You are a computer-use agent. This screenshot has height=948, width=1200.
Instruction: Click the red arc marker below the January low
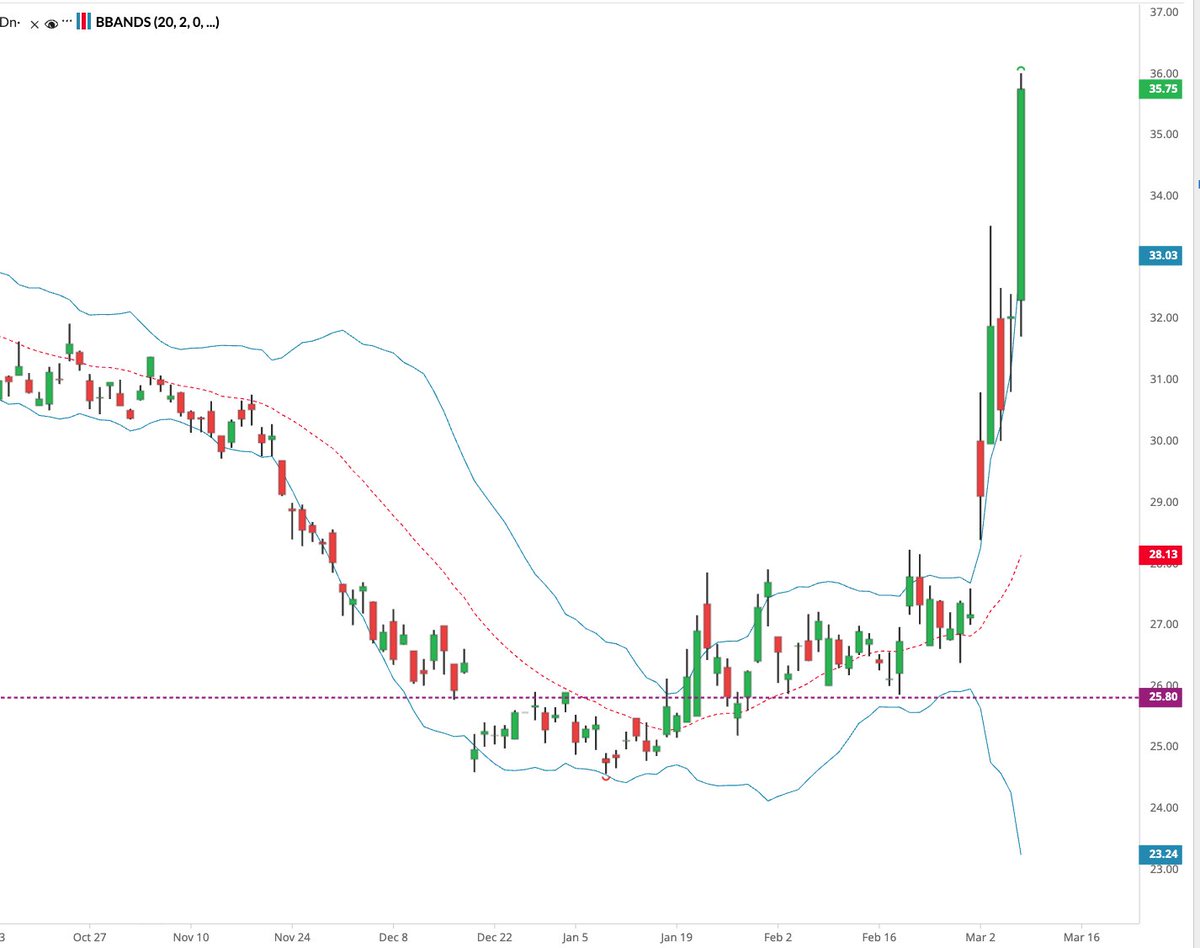point(605,779)
